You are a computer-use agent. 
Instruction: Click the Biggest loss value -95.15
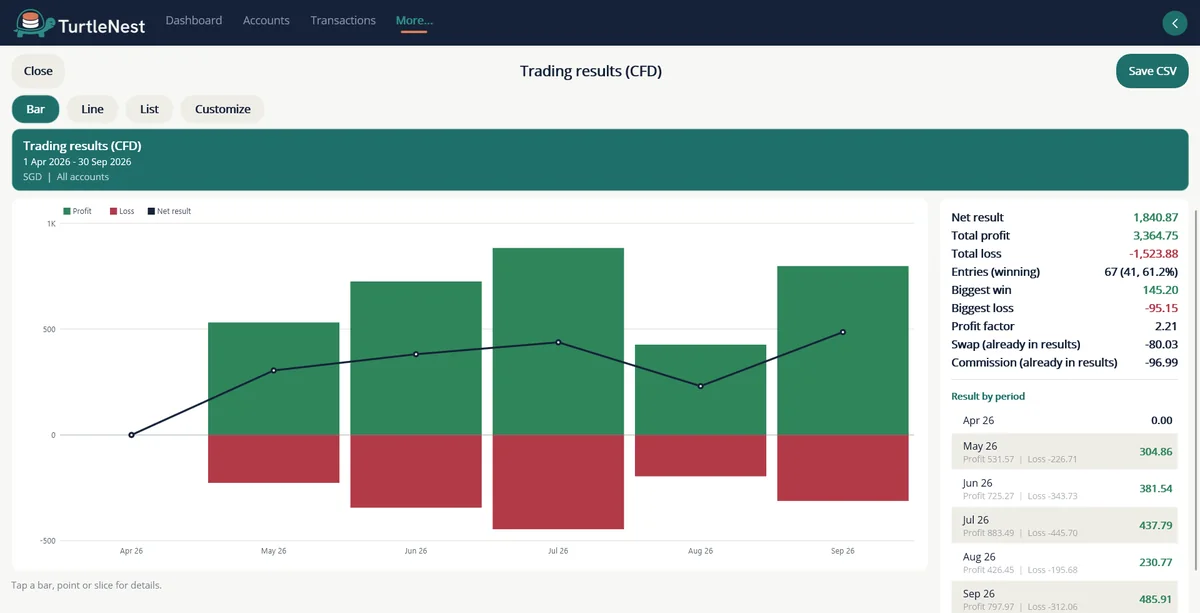tap(1161, 308)
